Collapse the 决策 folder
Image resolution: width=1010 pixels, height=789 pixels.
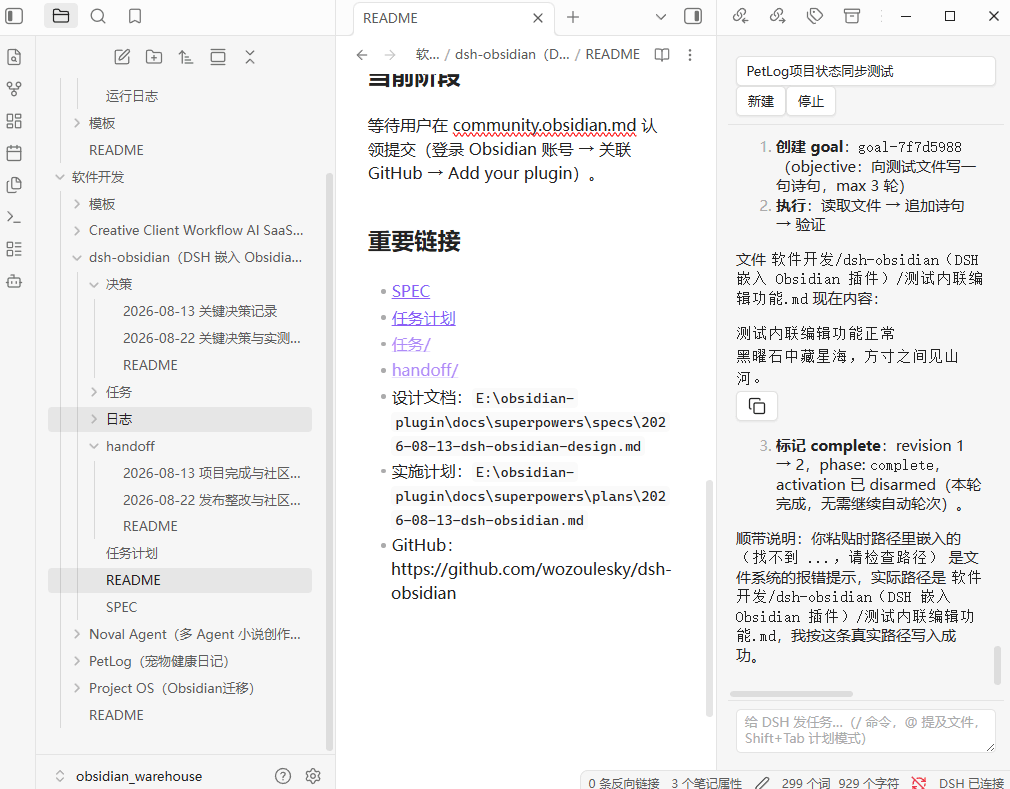click(x=94, y=284)
